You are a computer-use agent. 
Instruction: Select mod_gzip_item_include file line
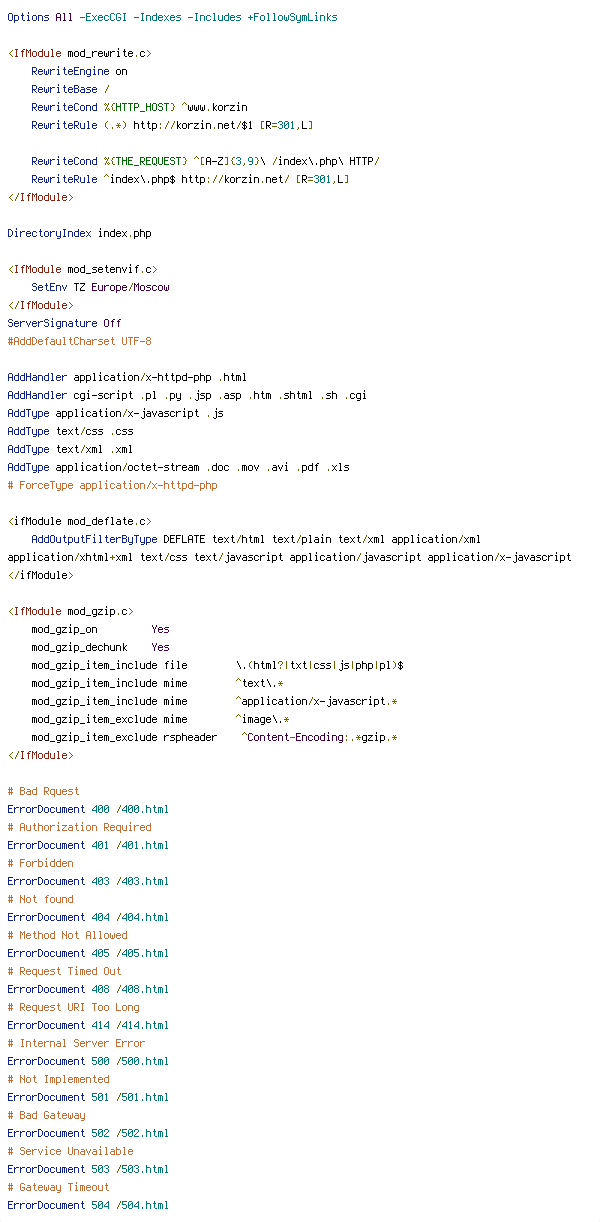pos(217,665)
